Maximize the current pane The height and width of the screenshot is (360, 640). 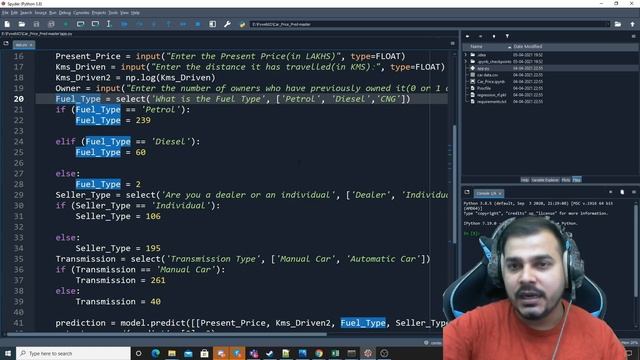point(212,24)
